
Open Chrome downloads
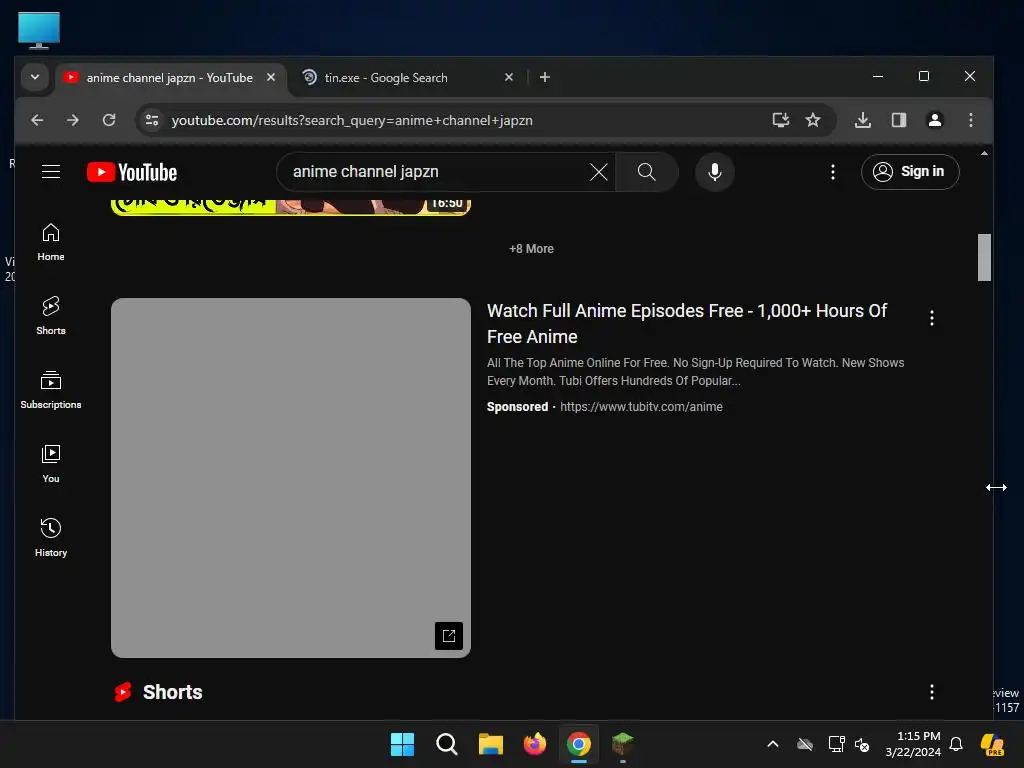click(x=863, y=120)
